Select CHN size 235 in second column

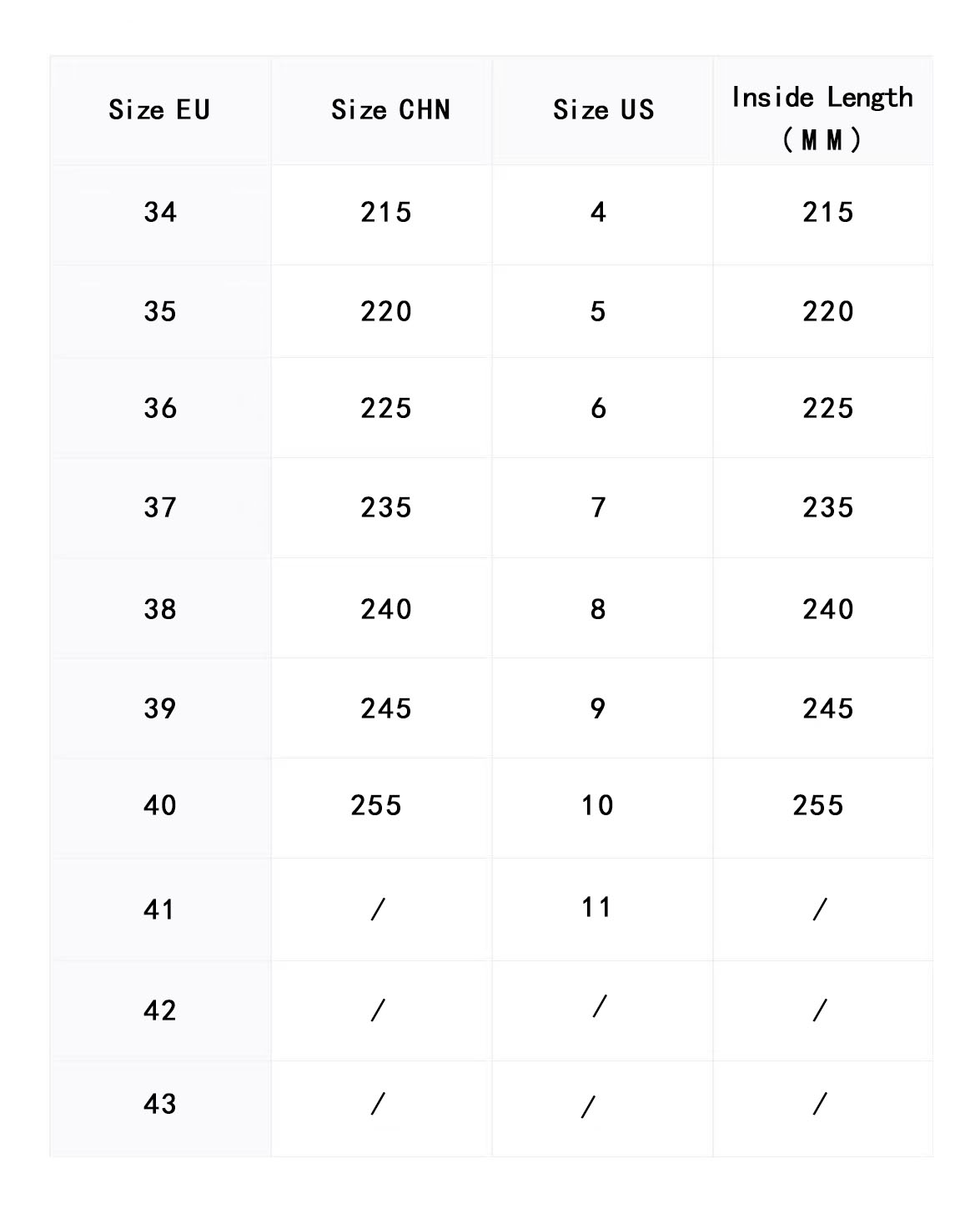[x=386, y=507]
